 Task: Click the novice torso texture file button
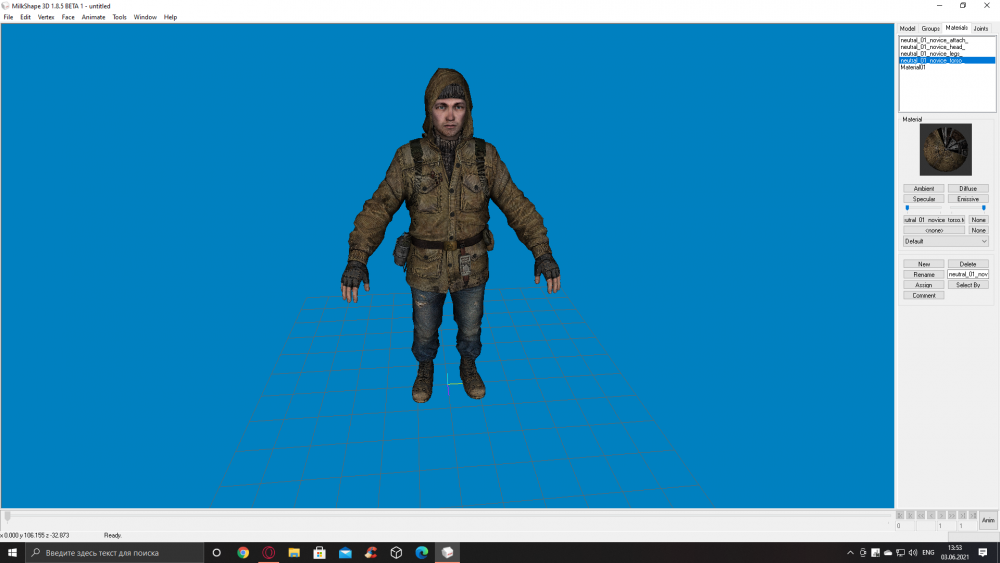point(934,220)
